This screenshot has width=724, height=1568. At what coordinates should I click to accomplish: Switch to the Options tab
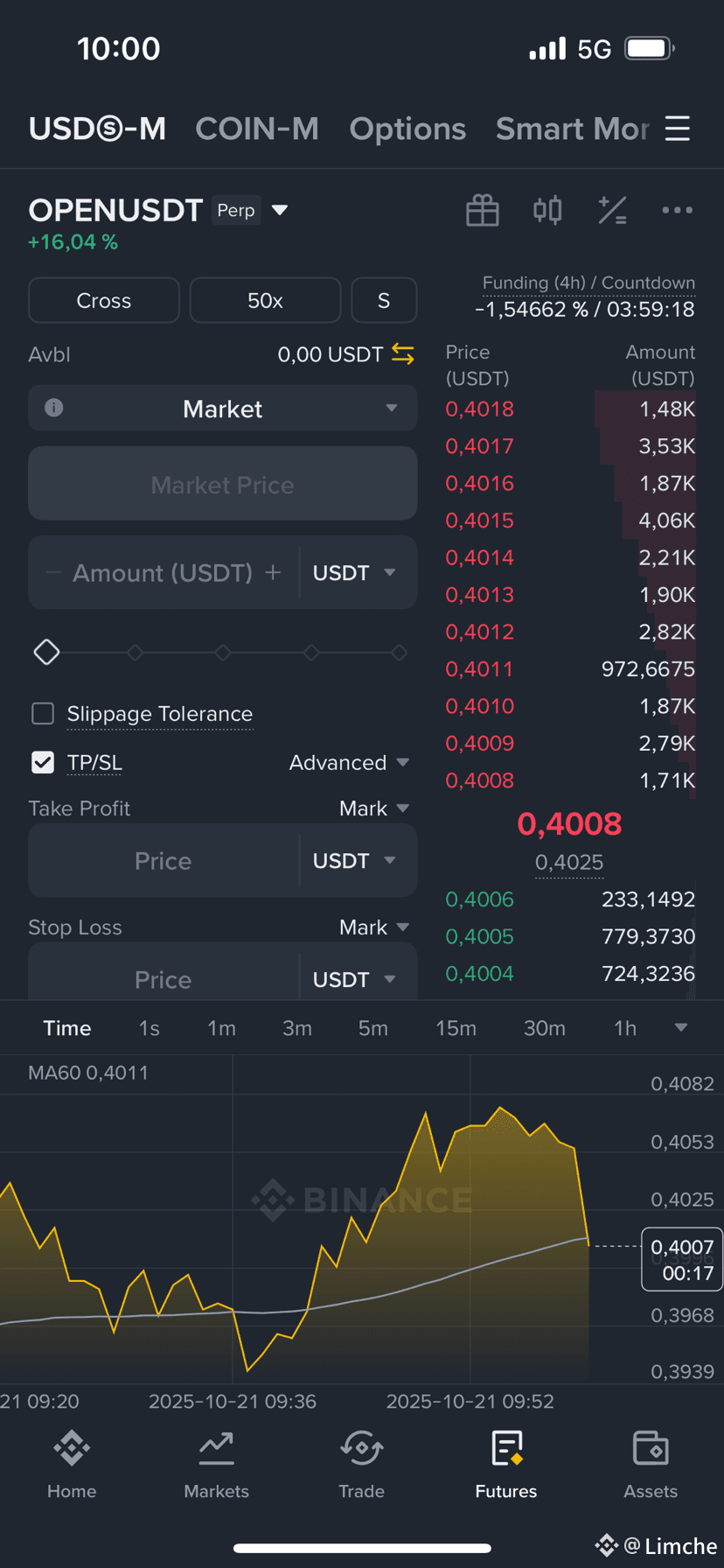(x=407, y=129)
